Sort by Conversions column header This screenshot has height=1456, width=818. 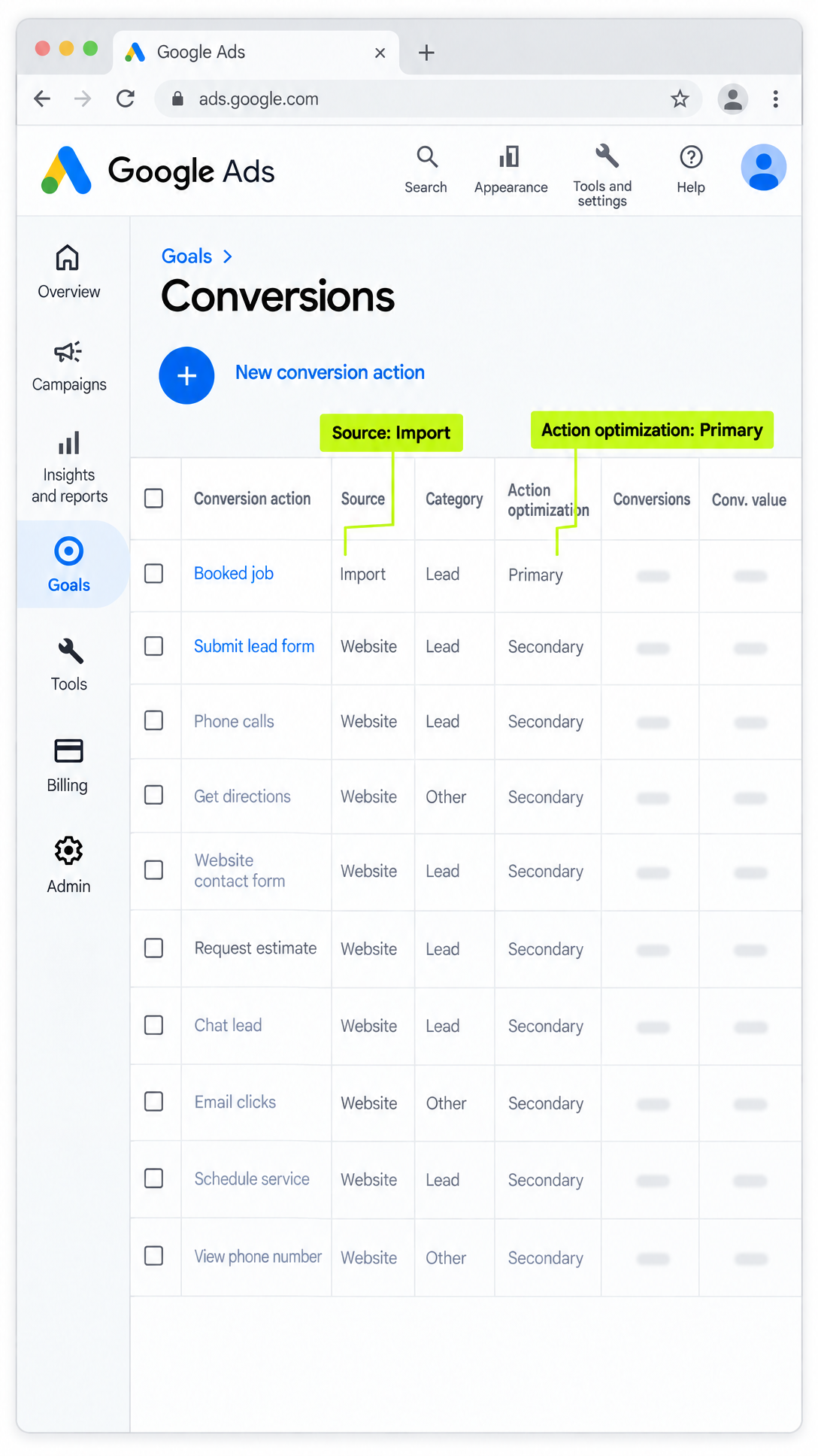click(651, 499)
